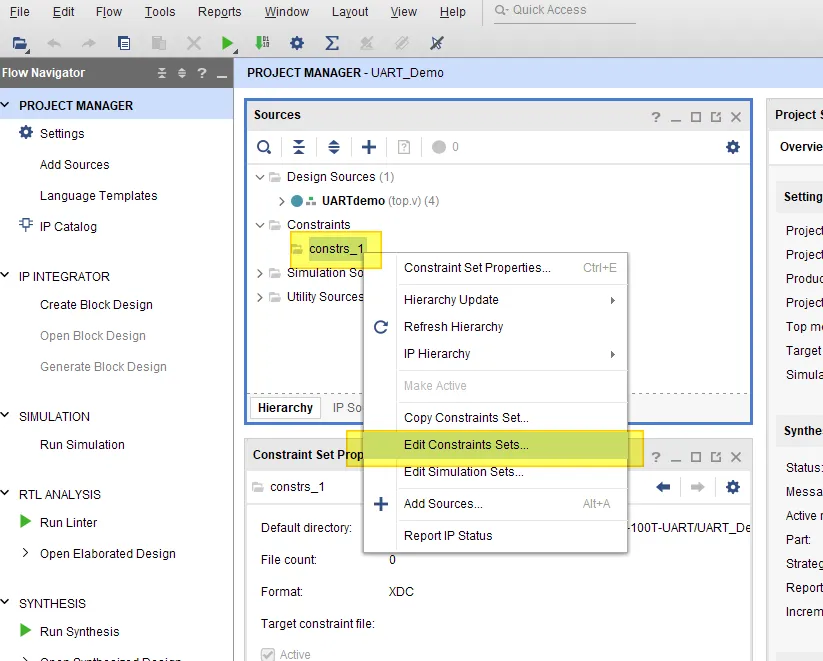Collapse the Constraints folder

[259, 225]
